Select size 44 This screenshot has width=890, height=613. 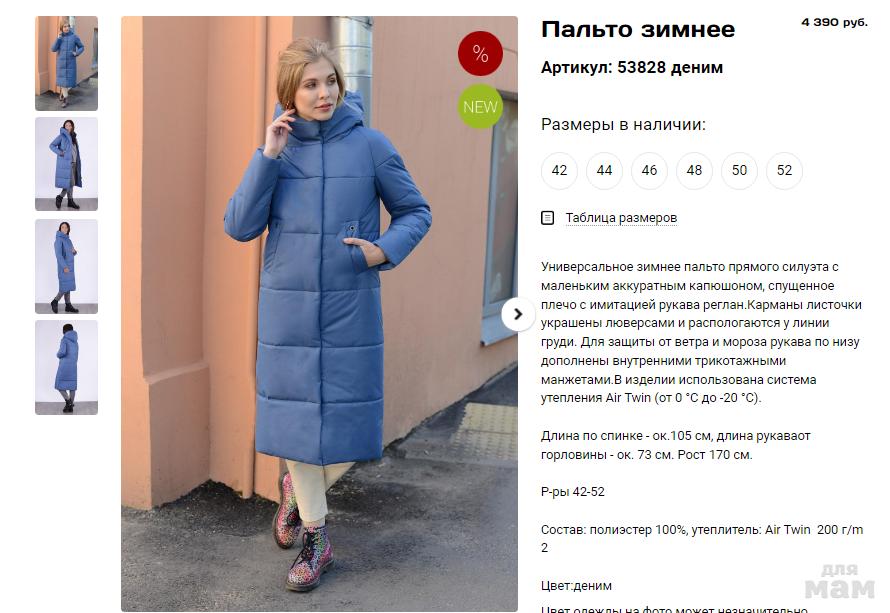click(604, 170)
